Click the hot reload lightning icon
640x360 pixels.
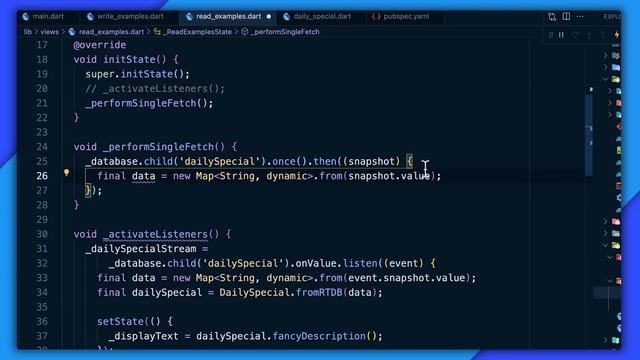[616, 35]
